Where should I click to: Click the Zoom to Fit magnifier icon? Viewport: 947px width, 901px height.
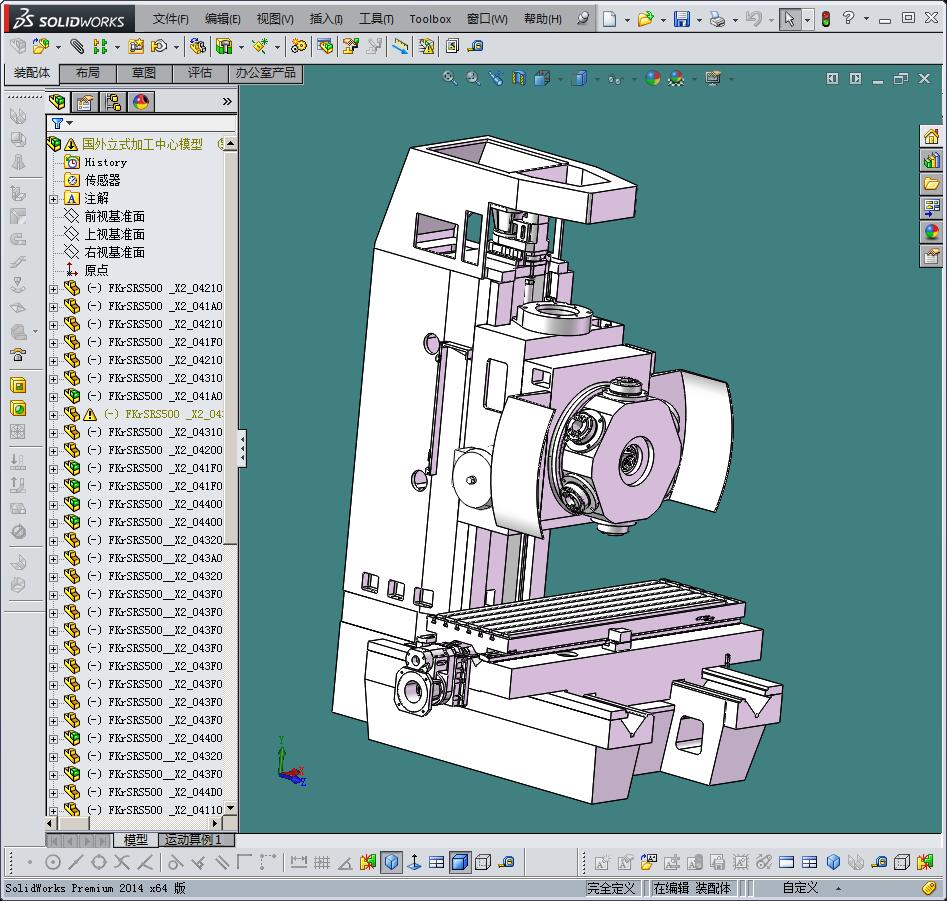(450, 78)
